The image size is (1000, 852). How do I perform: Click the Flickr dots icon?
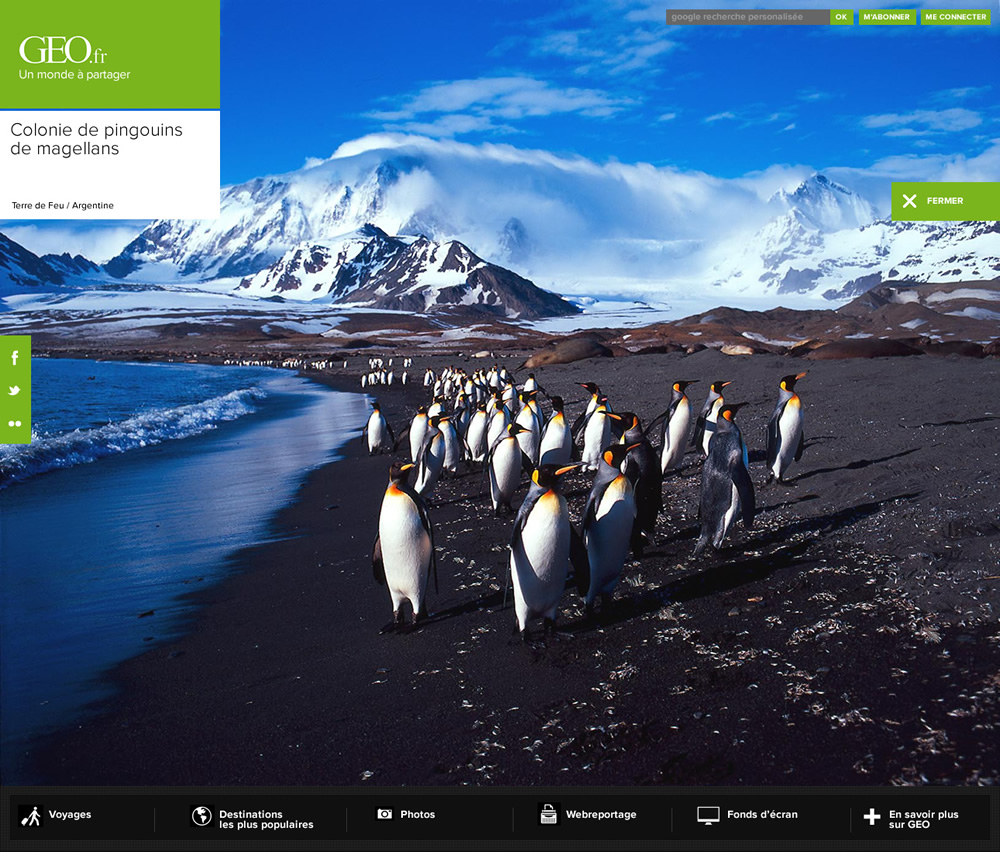click(15, 423)
